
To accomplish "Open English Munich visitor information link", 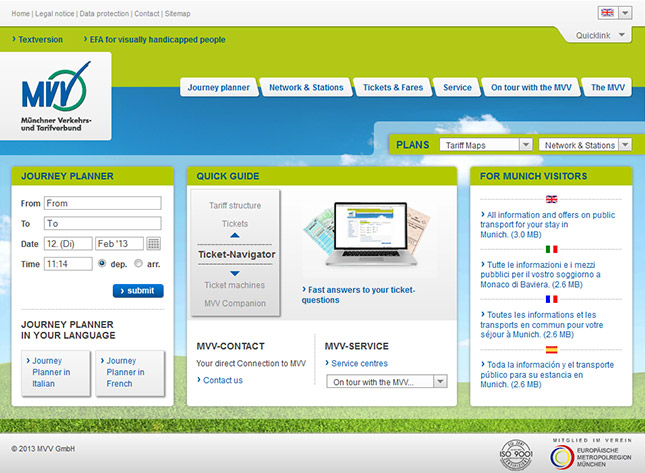I will [x=548, y=225].
